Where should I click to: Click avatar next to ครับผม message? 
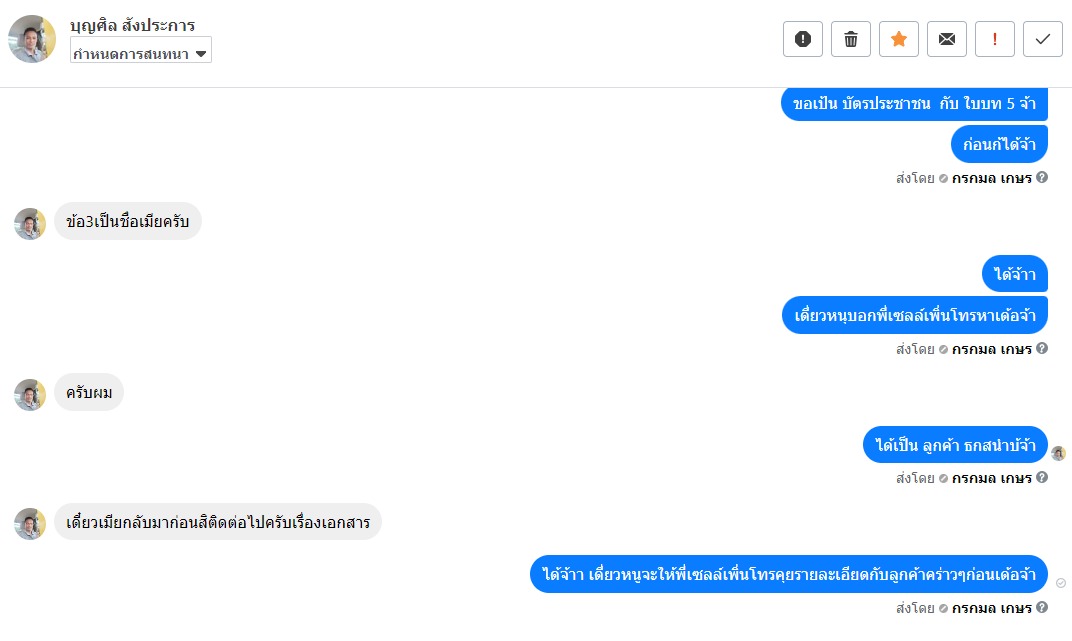[x=30, y=395]
